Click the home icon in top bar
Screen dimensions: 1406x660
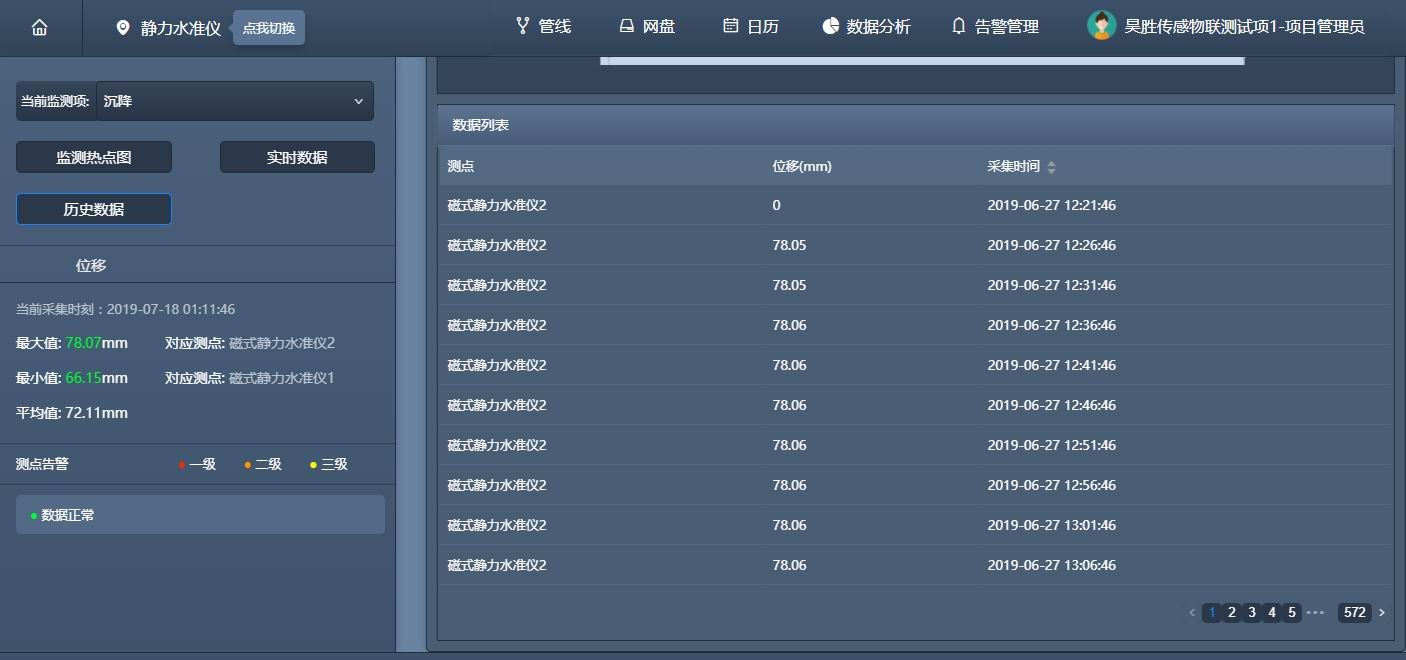pos(39,28)
